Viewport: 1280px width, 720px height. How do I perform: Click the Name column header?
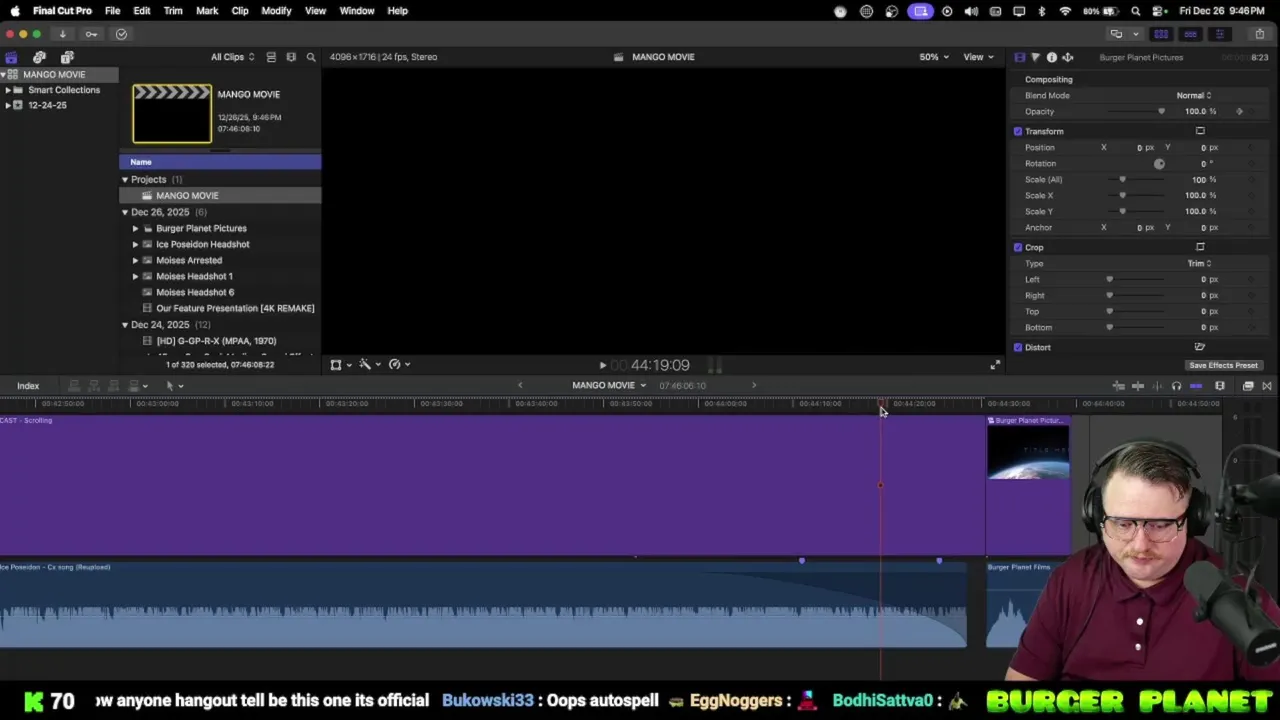coord(220,162)
